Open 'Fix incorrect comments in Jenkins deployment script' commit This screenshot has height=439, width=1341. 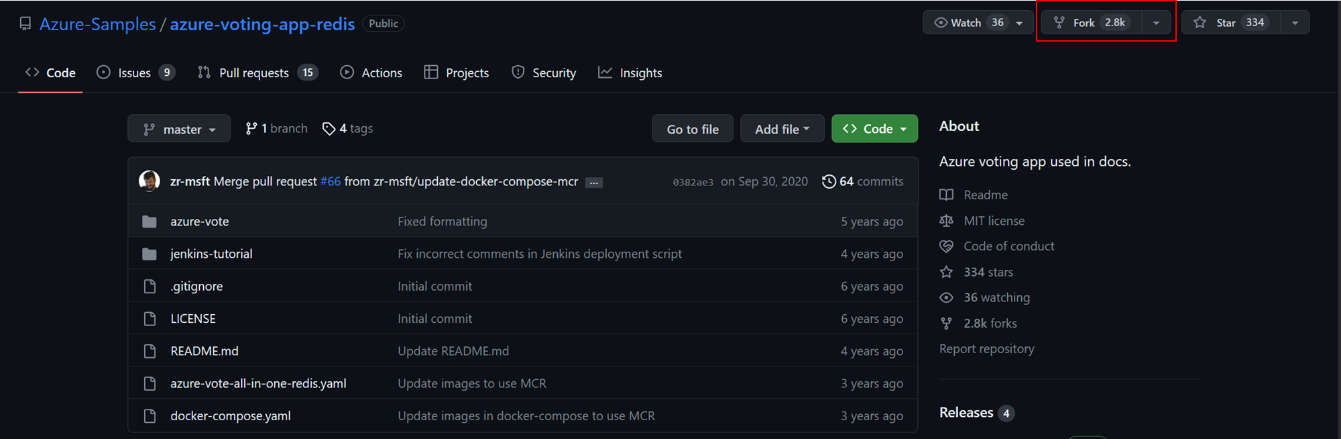click(540, 254)
